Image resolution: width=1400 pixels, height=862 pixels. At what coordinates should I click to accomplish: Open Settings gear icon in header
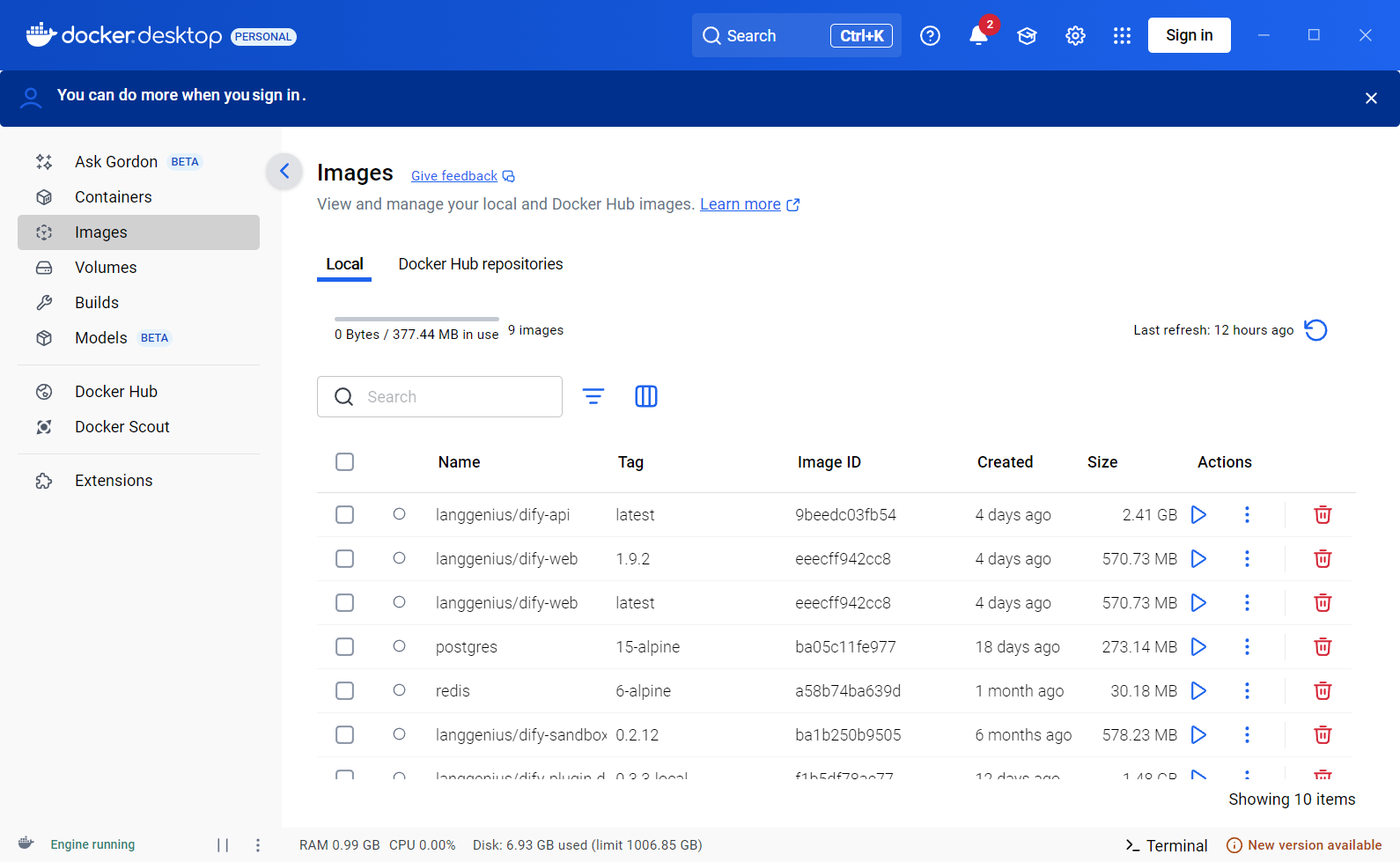[1075, 35]
